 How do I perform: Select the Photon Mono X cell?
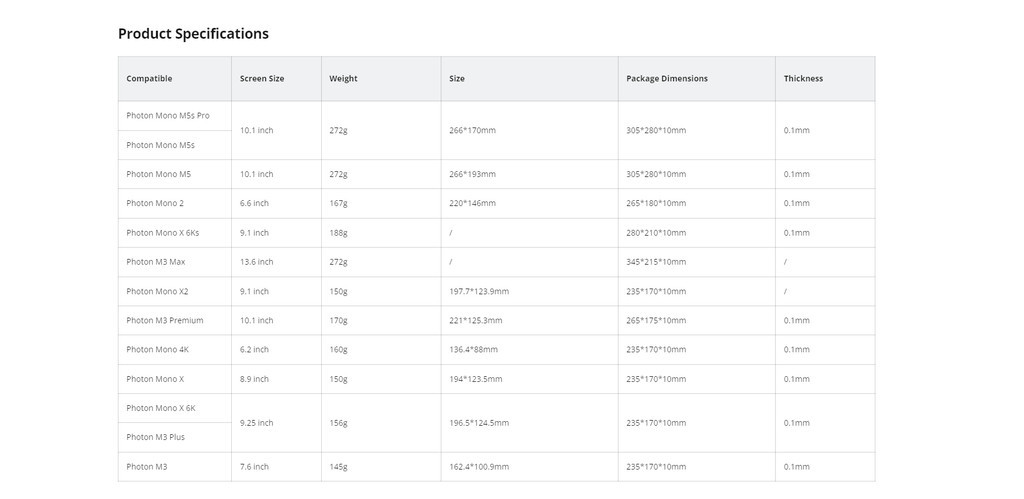click(x=174, y=379)
